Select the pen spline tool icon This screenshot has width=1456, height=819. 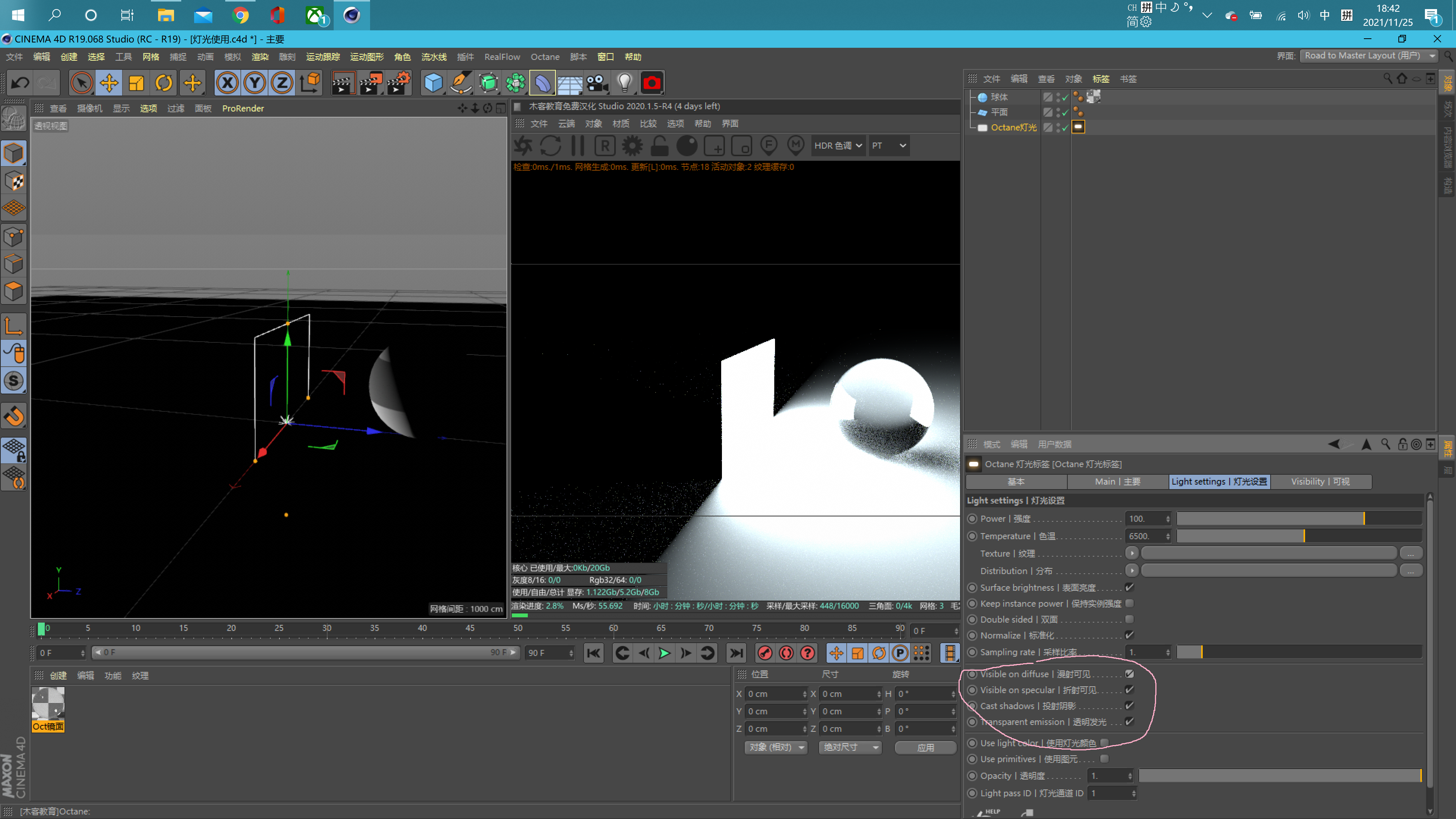(x=461, y=83)
